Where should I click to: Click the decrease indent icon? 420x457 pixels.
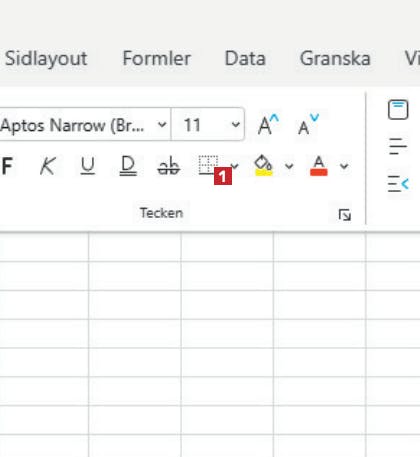[398, 183]
